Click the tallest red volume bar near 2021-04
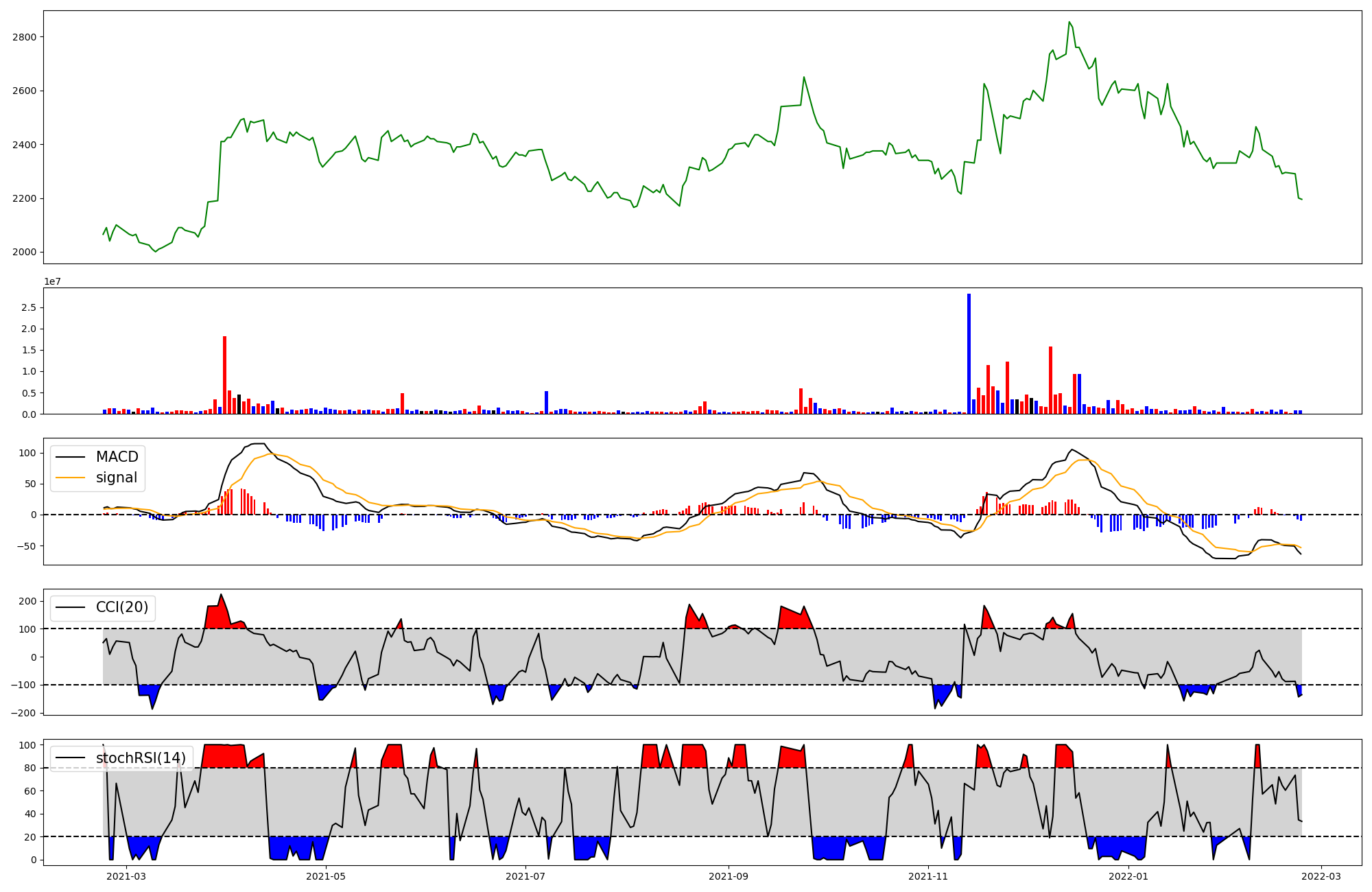Screen dimensions: 1372x892 click(x=224, y=375)
